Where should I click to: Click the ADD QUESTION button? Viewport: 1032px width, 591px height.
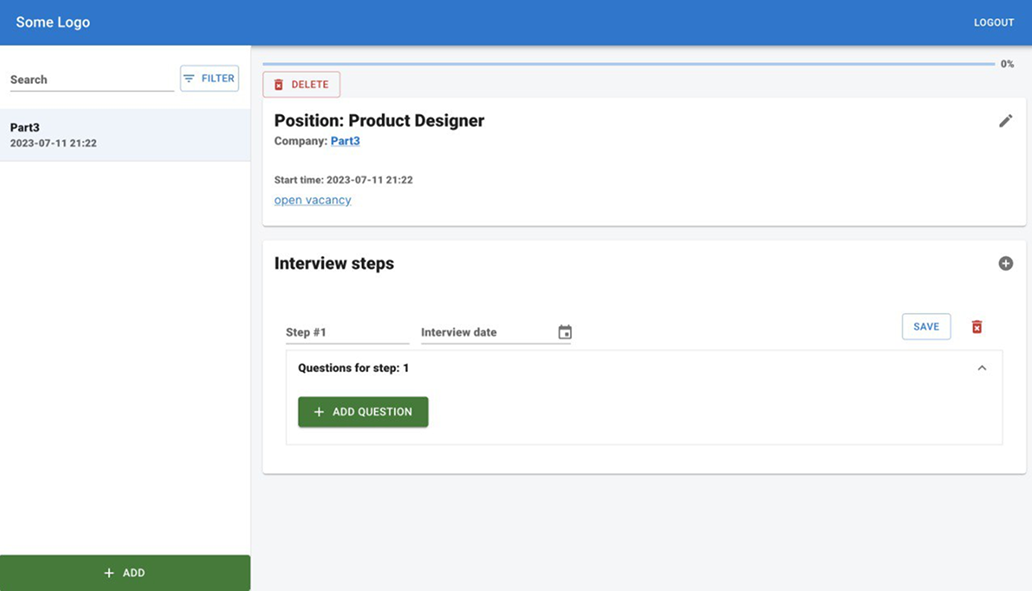pyautogui.click(x=363, y=411)
